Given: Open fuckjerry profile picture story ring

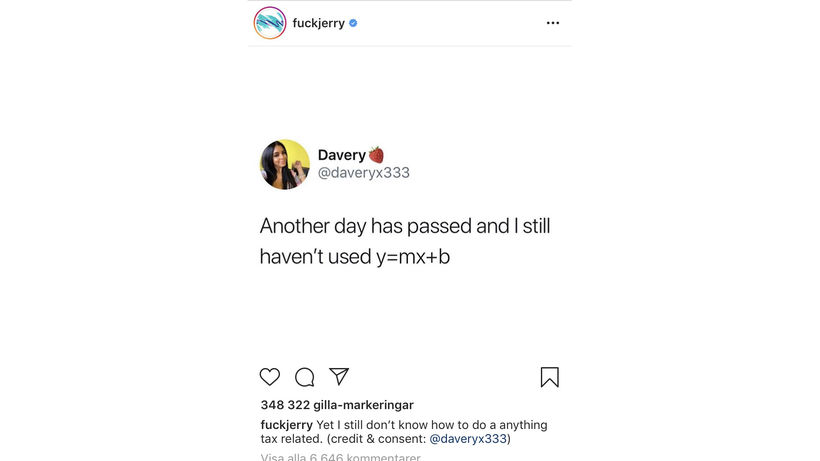Looking at the screenshot, I should [x=270, y=23].
